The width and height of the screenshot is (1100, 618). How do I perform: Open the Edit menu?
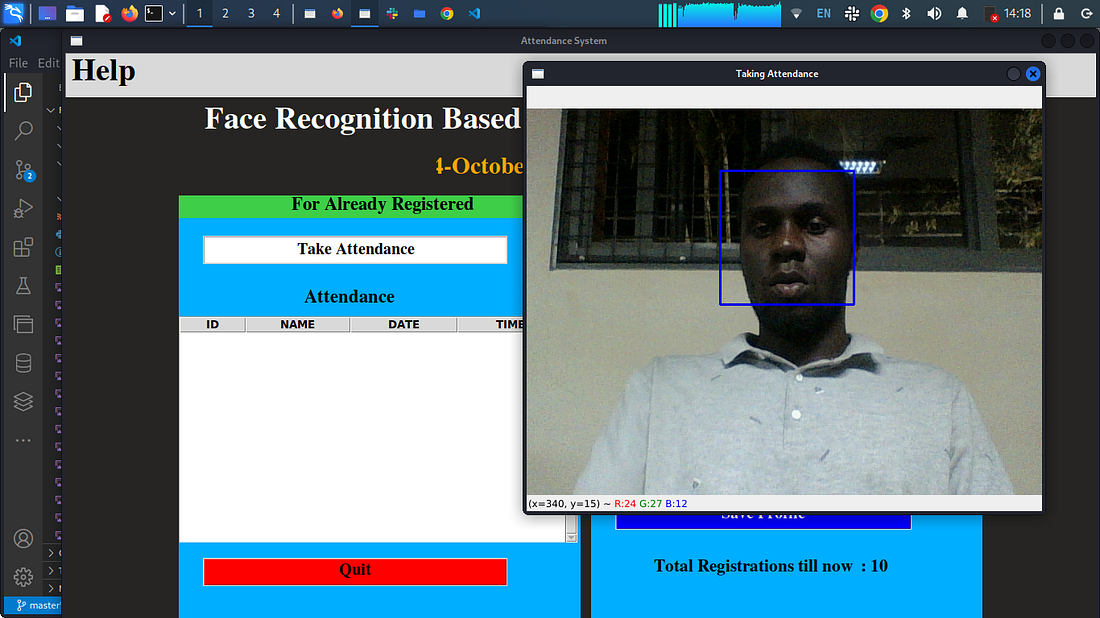[x=48, y=62]
